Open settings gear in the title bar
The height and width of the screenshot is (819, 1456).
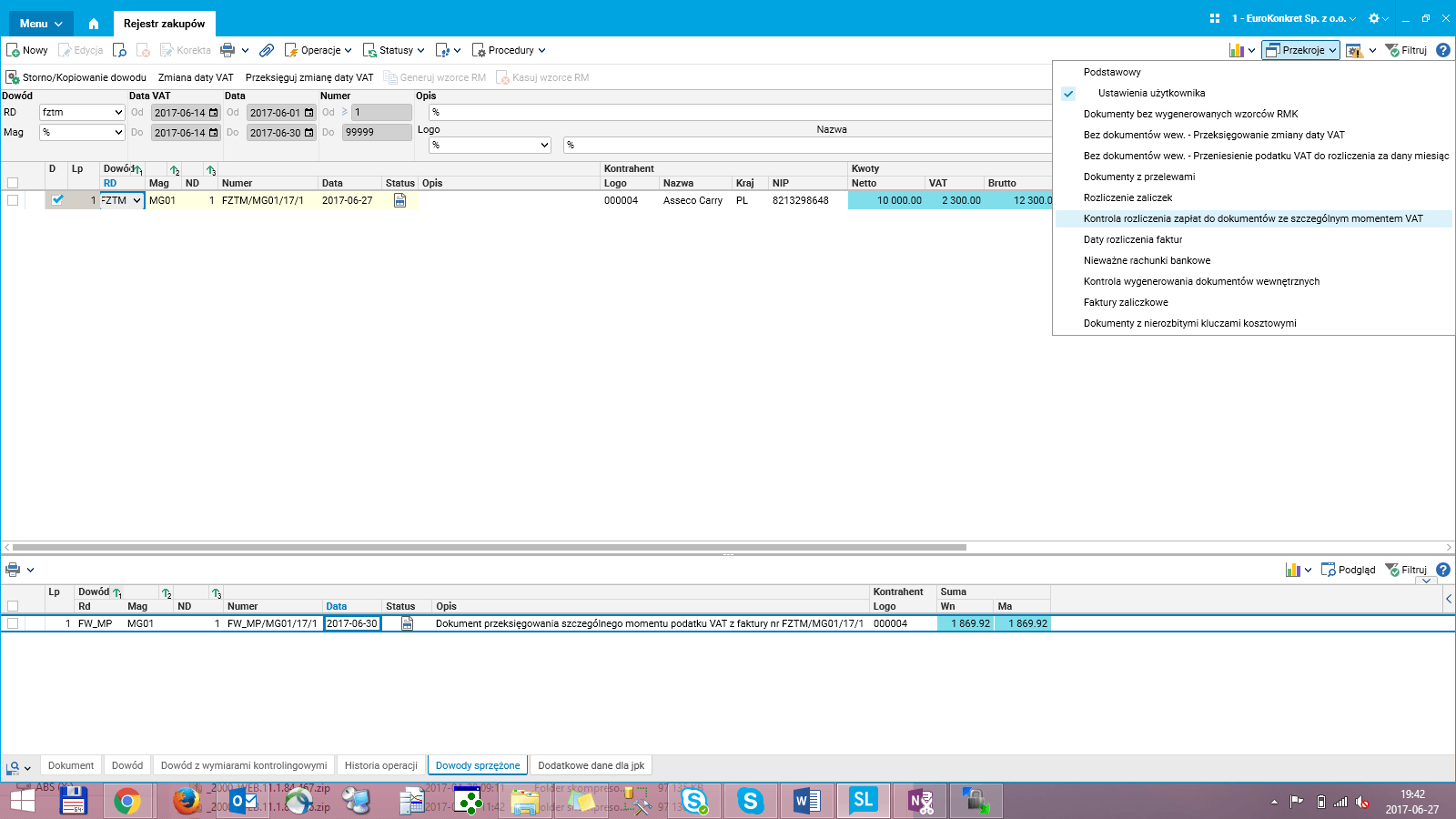coord(1374,18)
